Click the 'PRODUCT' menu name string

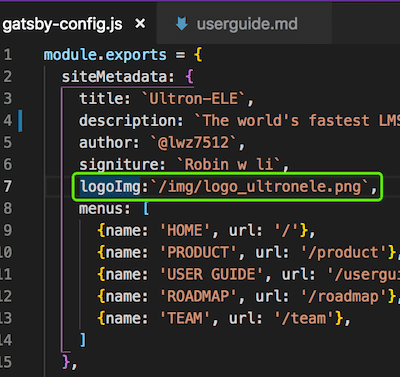point(198,252)
